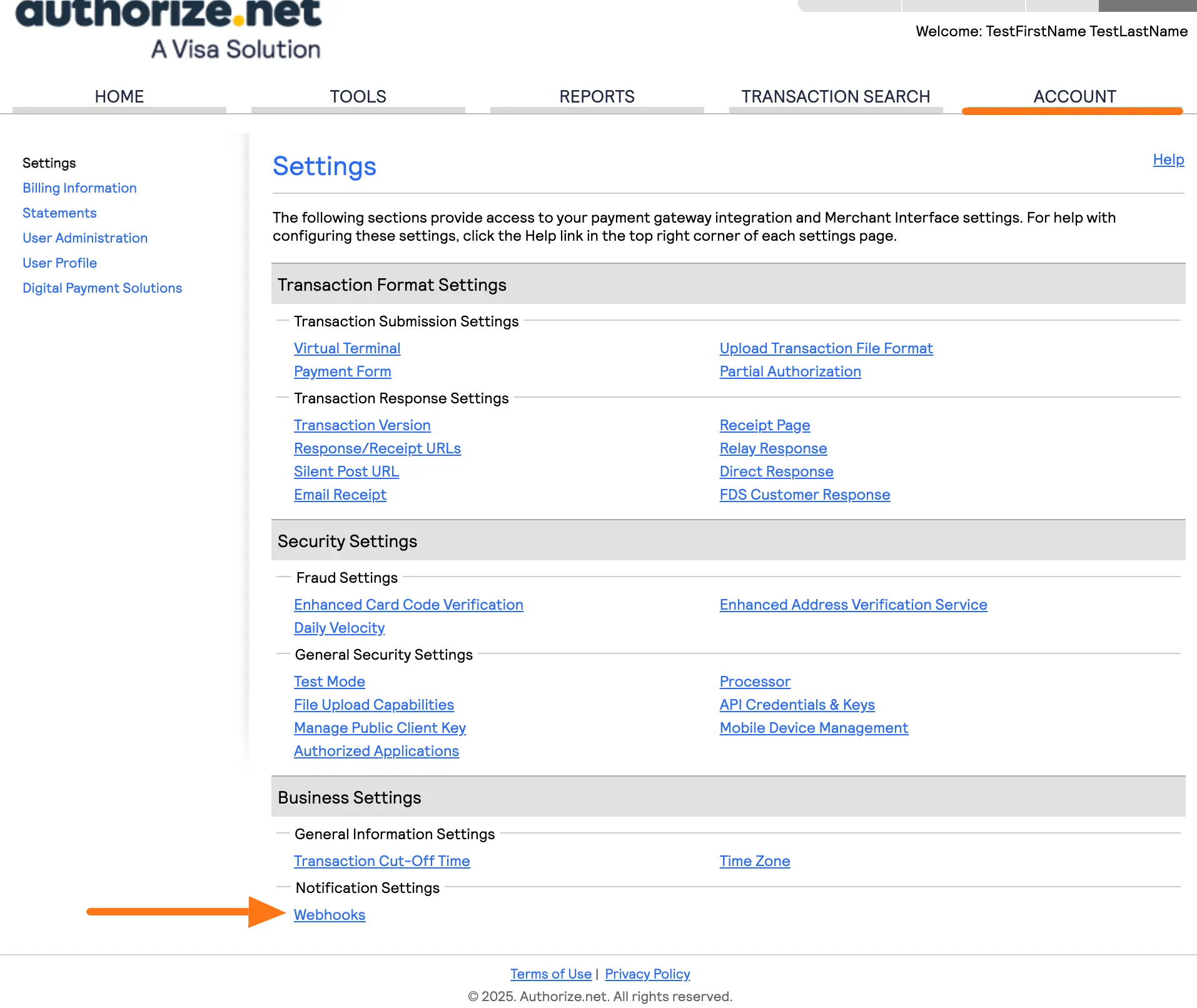Go to TRANSACTION SEARCH

click(835, 96)
